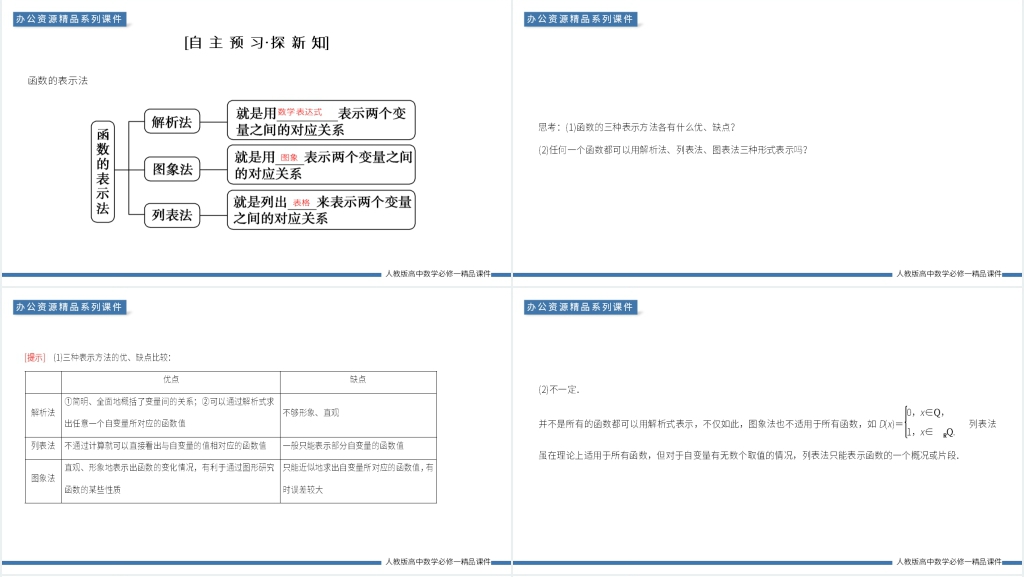Screen dimensions: 1024x577
Task: Click the red answer text 数学表达式
Action: pos(300,112)
